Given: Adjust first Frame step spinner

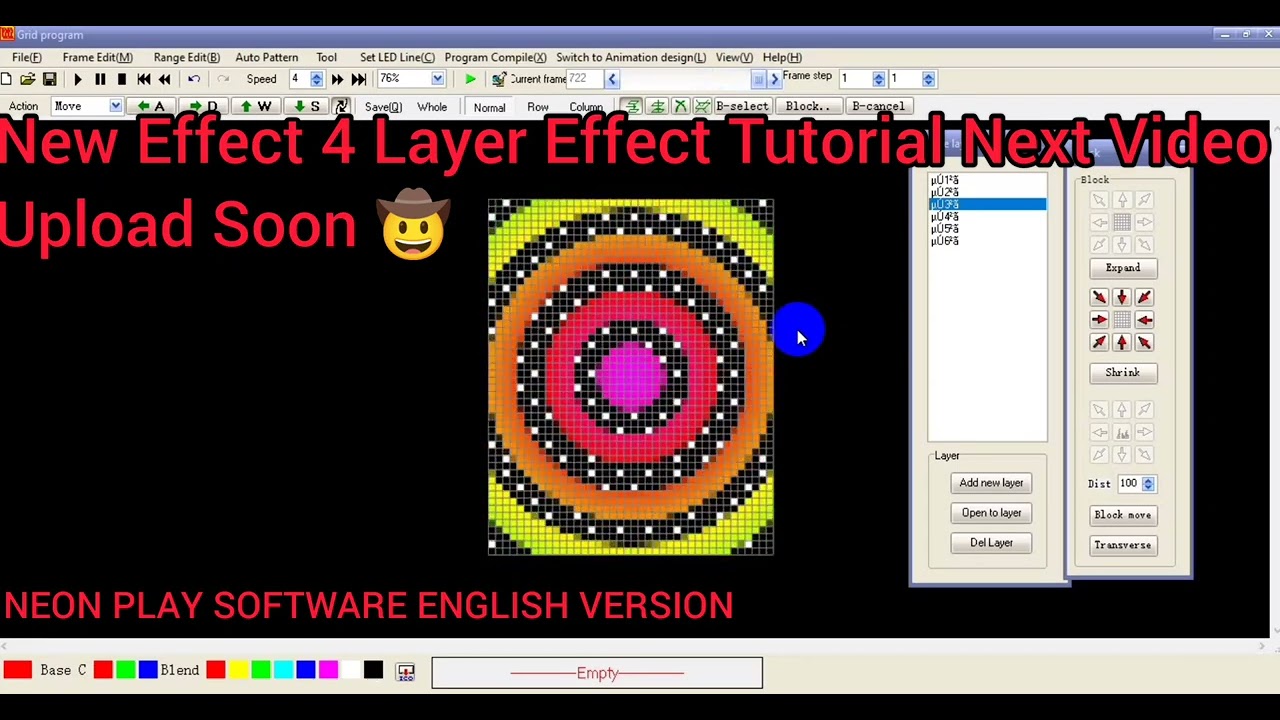Looking at the screenshot, I should tap(879, 79).
